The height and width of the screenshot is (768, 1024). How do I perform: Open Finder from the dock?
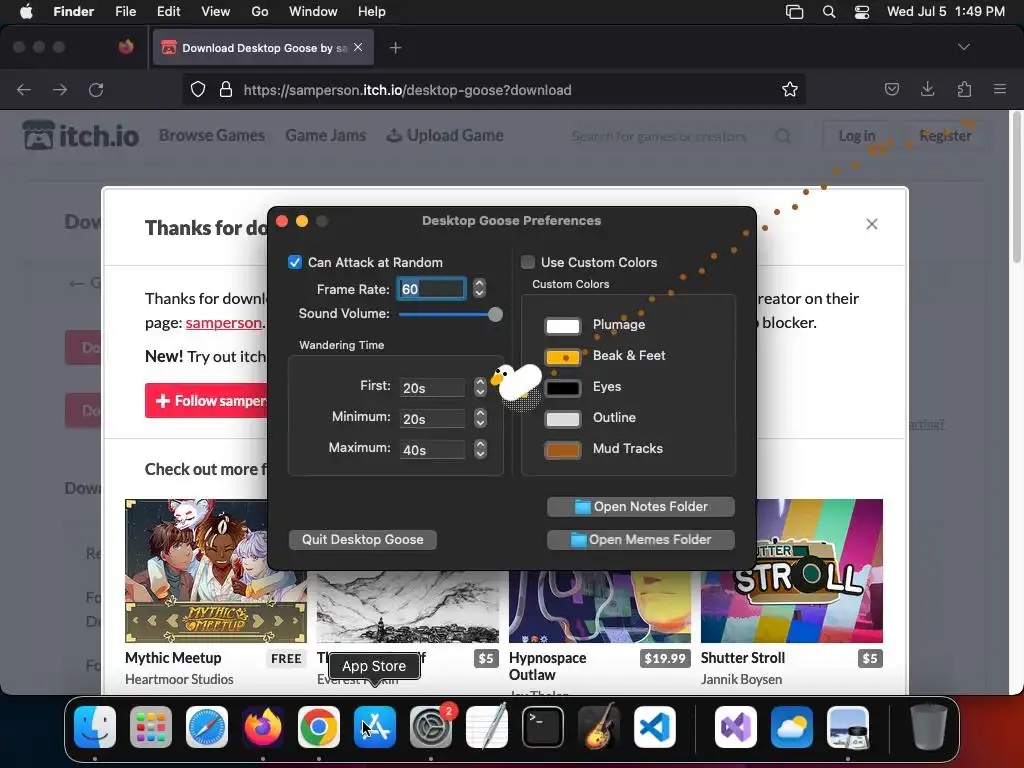coord(95,727)
